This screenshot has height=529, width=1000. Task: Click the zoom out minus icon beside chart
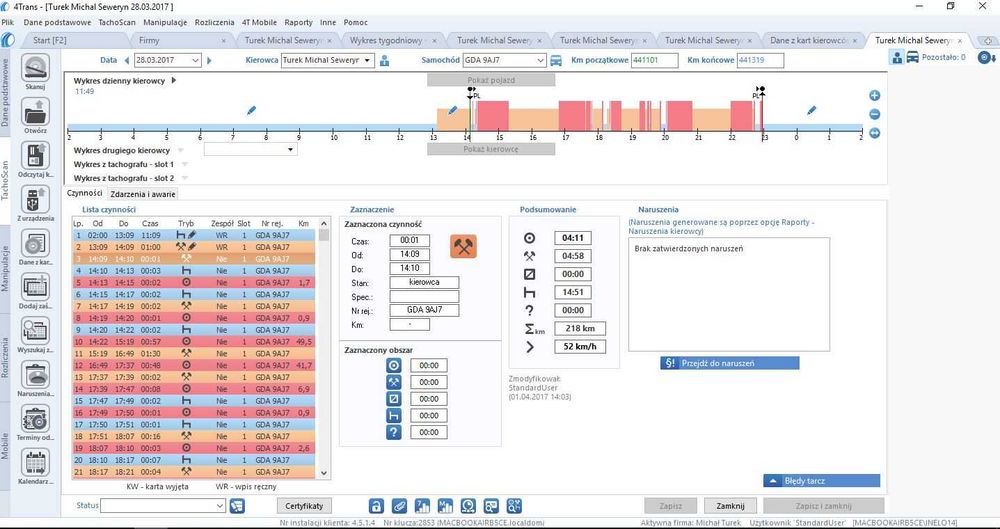coord(874,114)
